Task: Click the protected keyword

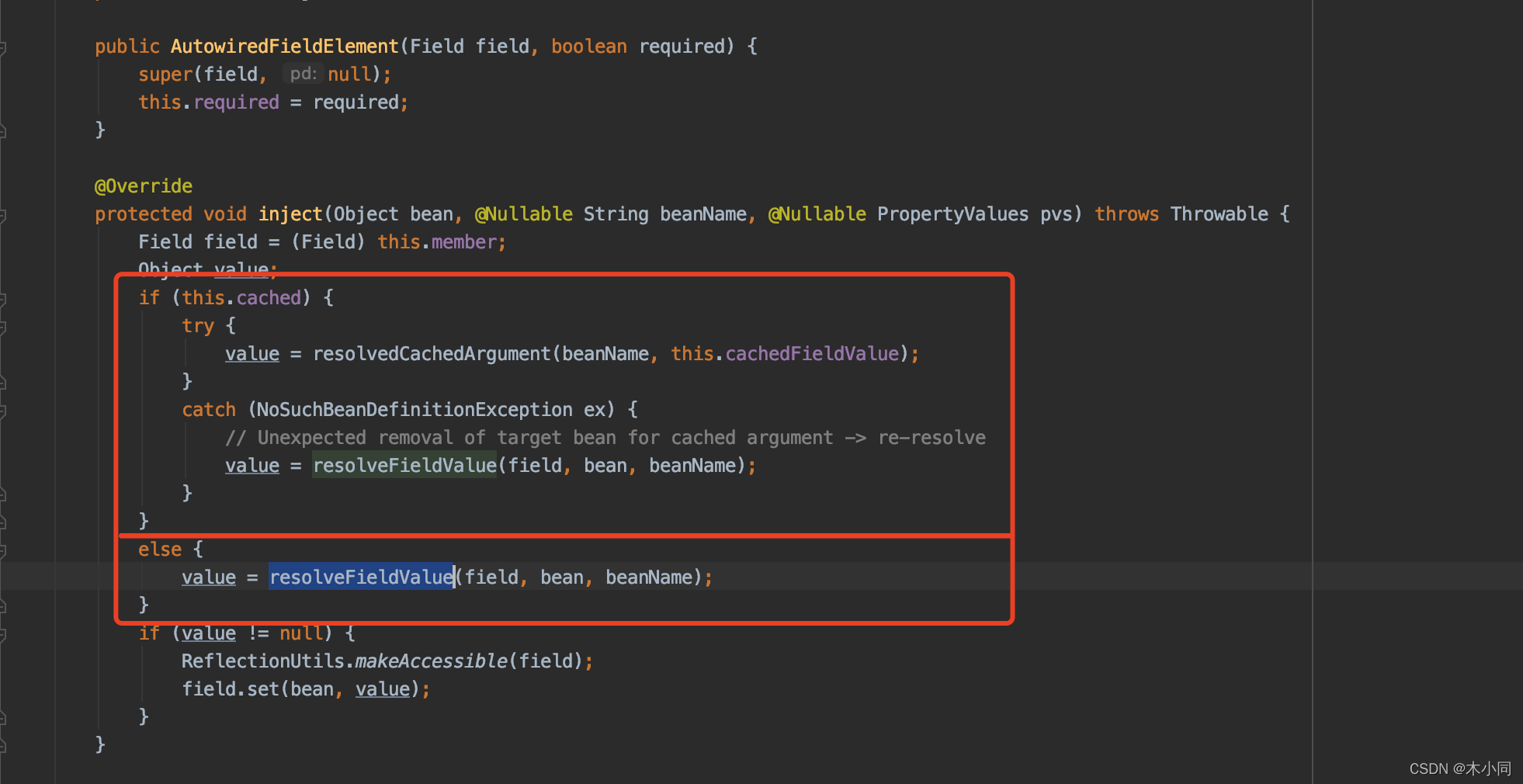Action: (144, 214)
